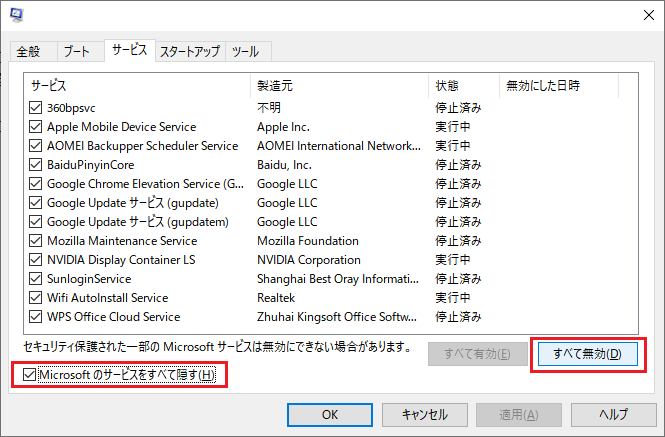Screen dimensions: 665x437
Task: Click manufacturer cell Shanghai Best Oray Informati...
Action: pos(338,279)
